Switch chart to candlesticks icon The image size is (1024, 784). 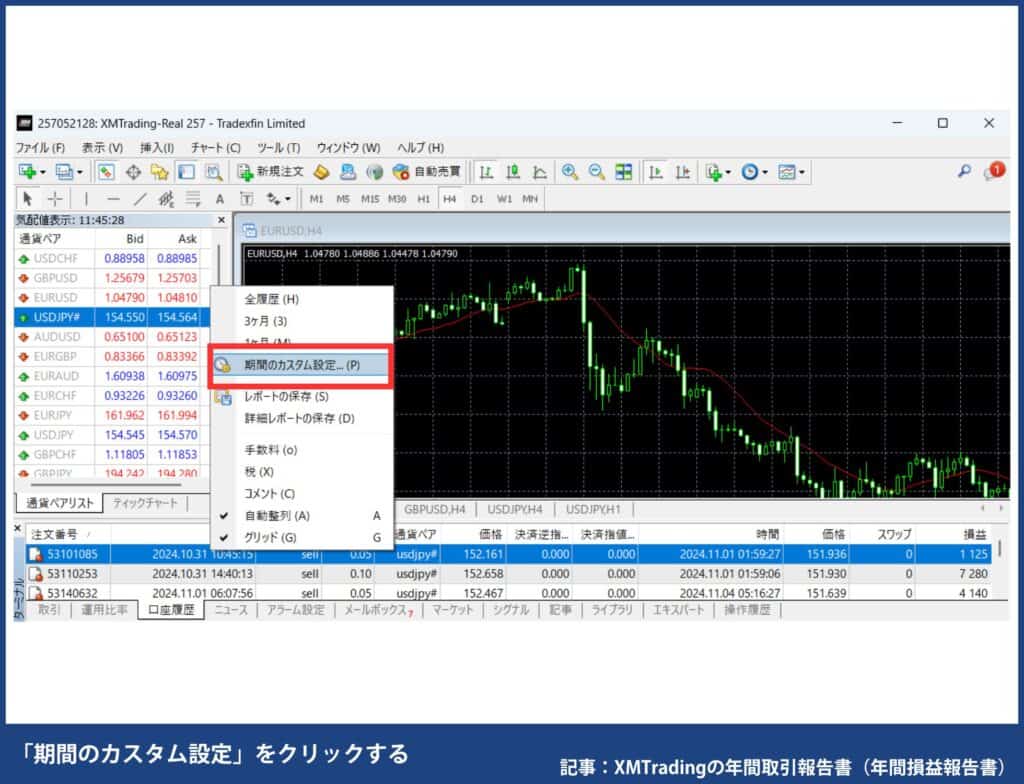click(513, 172)
